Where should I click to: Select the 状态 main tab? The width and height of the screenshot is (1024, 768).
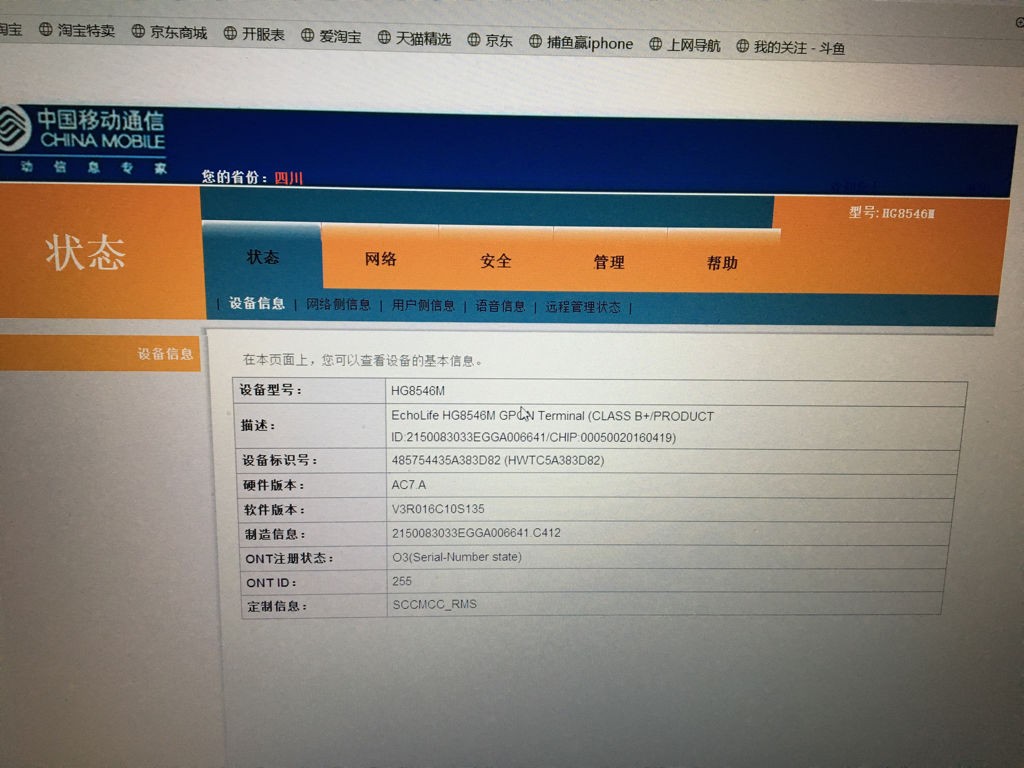point(263,257)
